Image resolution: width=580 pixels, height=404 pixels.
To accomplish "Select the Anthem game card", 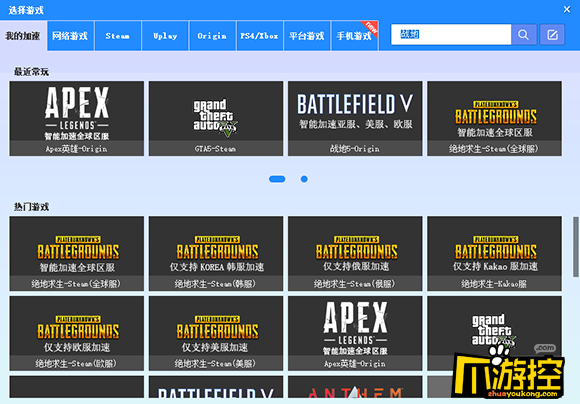I will click(355, 387).
